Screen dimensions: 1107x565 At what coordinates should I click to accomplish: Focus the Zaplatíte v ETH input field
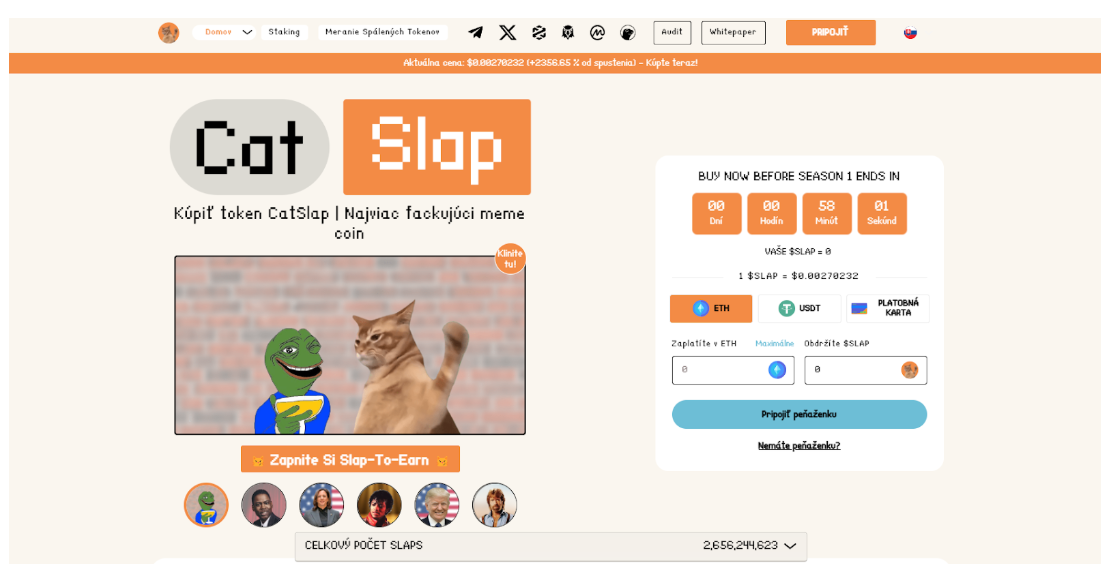pos(733,370)
